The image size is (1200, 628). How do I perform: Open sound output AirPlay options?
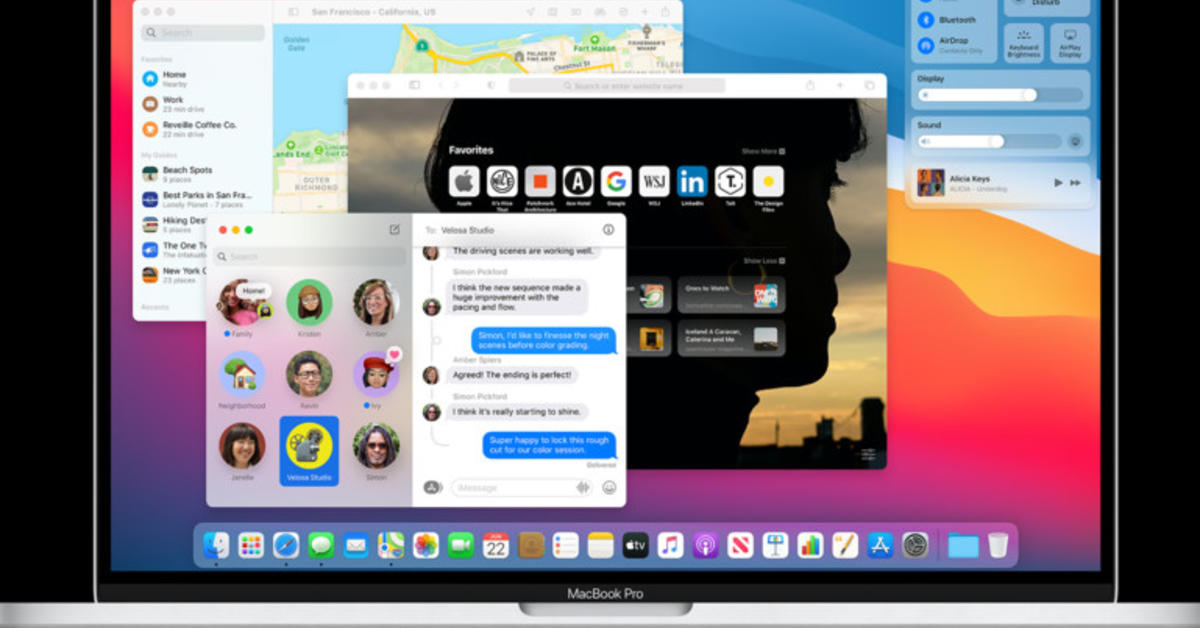[x=1076, y=142]
